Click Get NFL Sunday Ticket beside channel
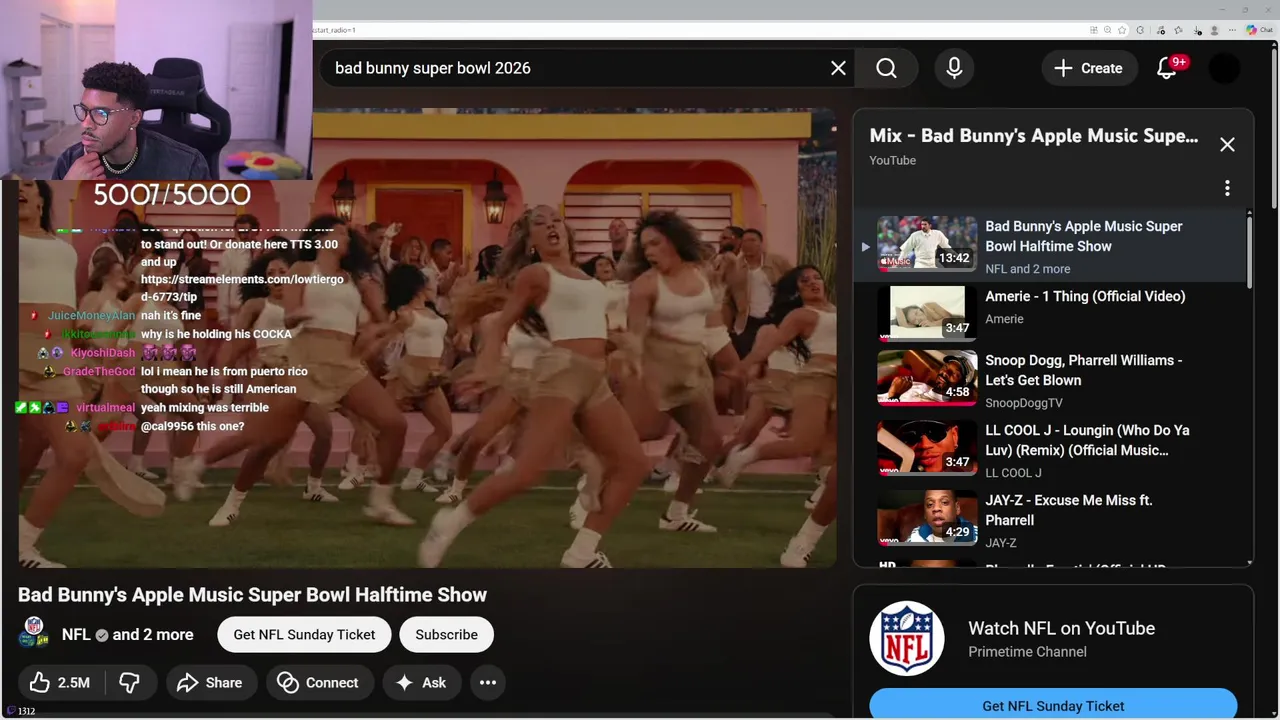Image resolution: width=1280 pixels, height=720 pixels. 304,635
